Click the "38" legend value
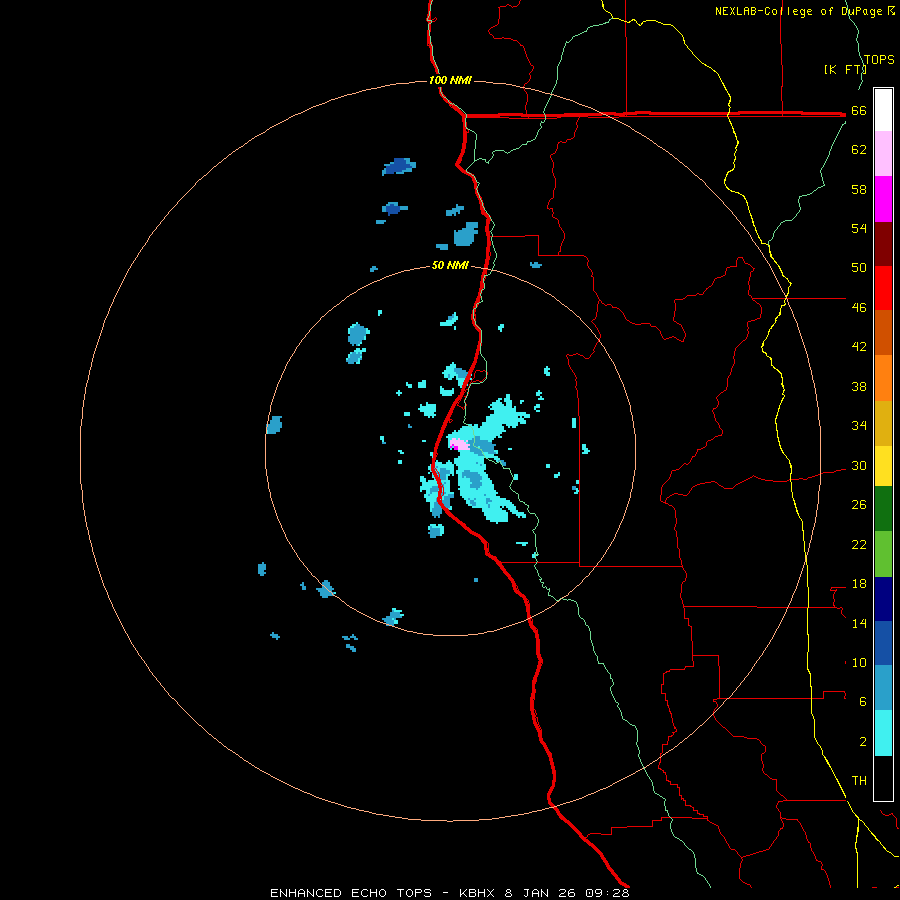The width and height of the screenshot is (900, 900). click(x=859, y=386)
